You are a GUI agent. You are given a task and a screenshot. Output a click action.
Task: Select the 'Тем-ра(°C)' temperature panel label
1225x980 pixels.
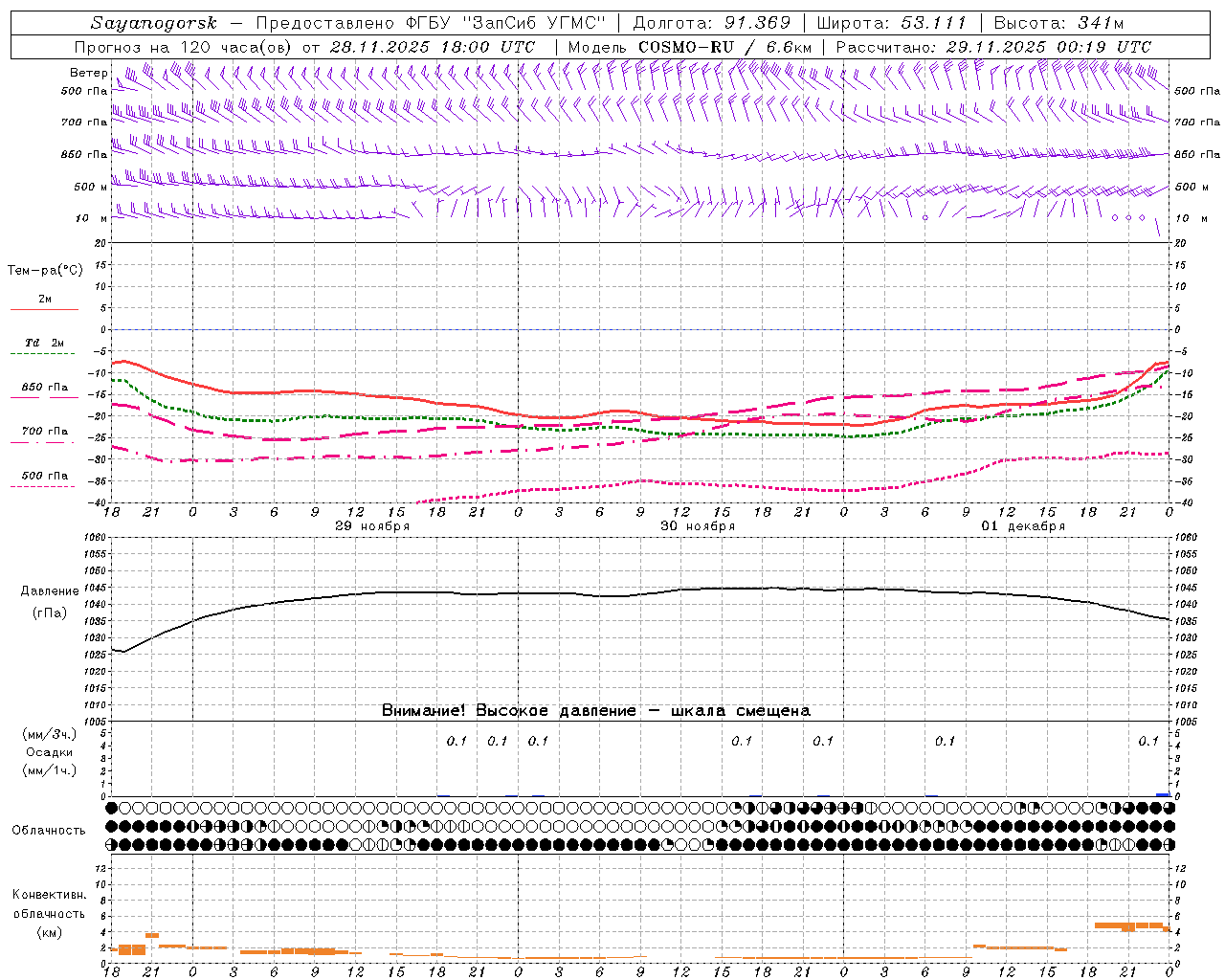[45, 271]
